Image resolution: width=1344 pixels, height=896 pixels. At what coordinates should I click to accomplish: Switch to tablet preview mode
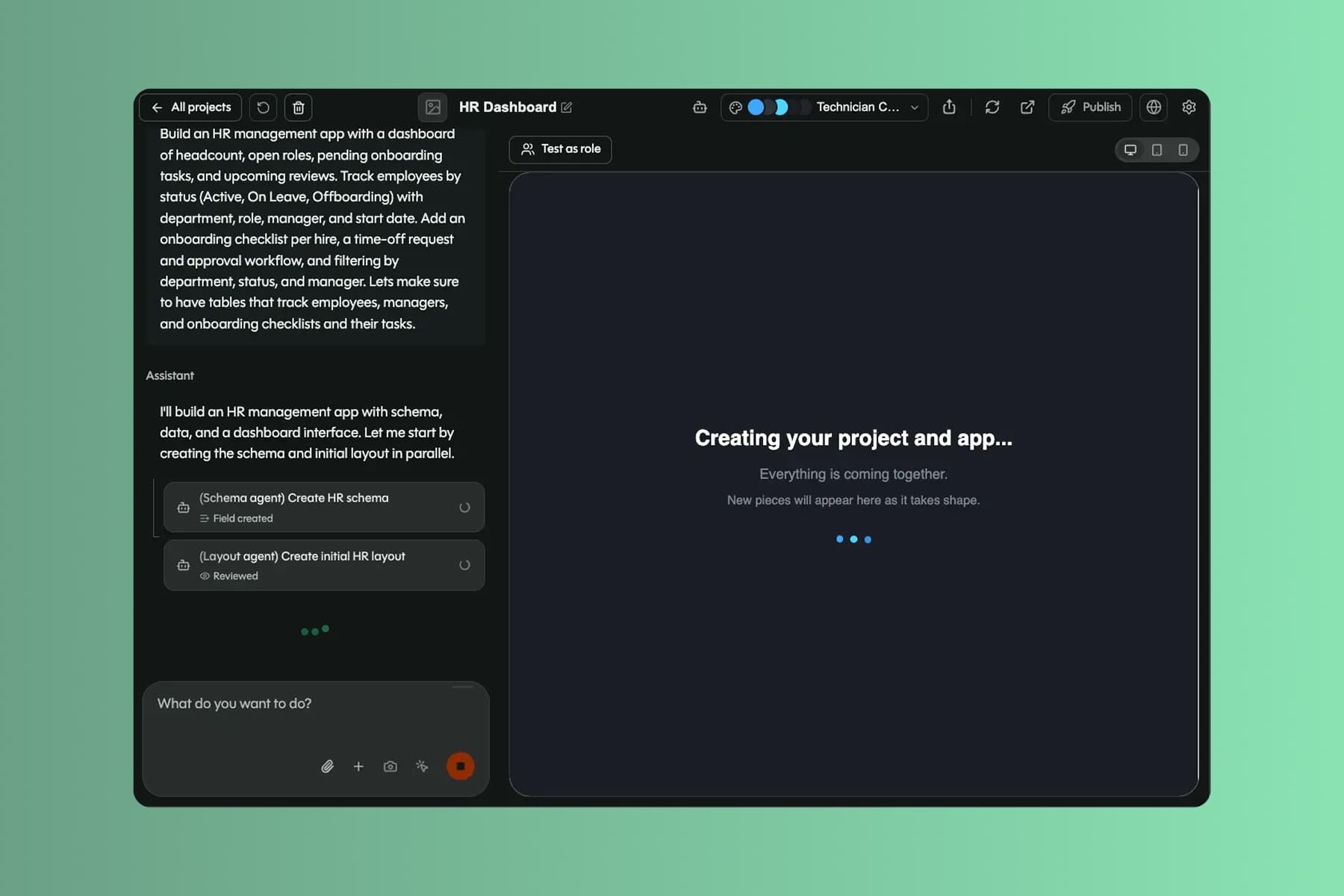click(x=1157, y=150)
